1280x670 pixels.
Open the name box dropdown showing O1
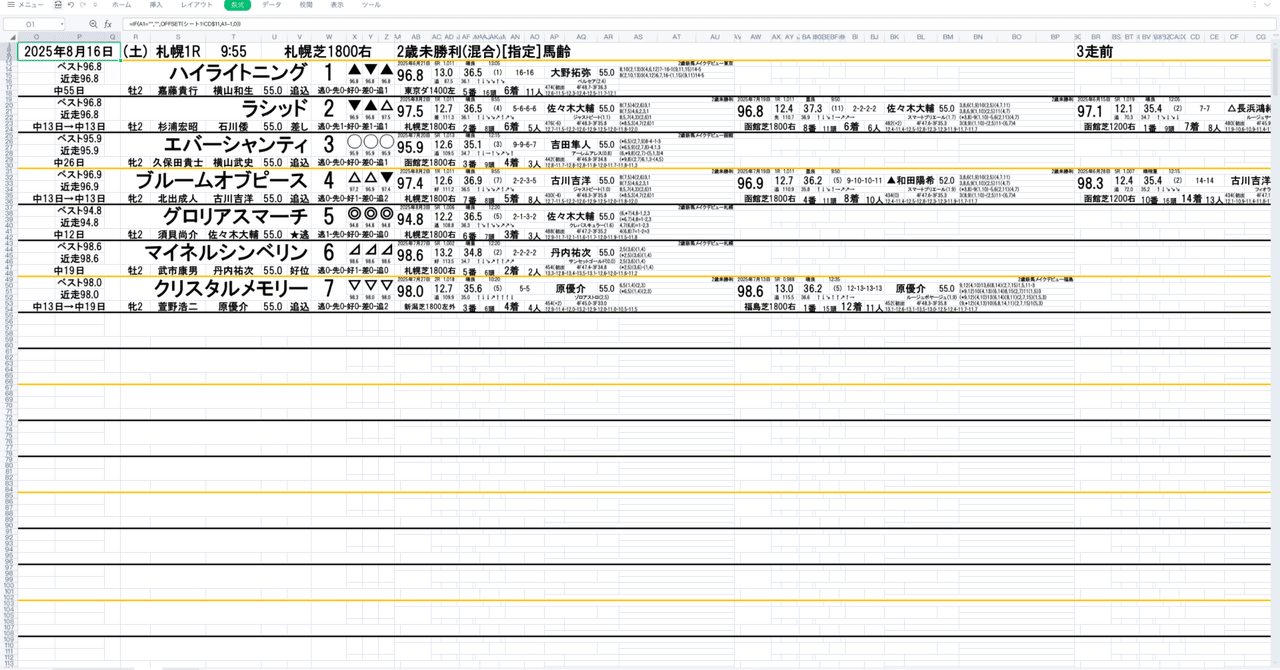62,23
